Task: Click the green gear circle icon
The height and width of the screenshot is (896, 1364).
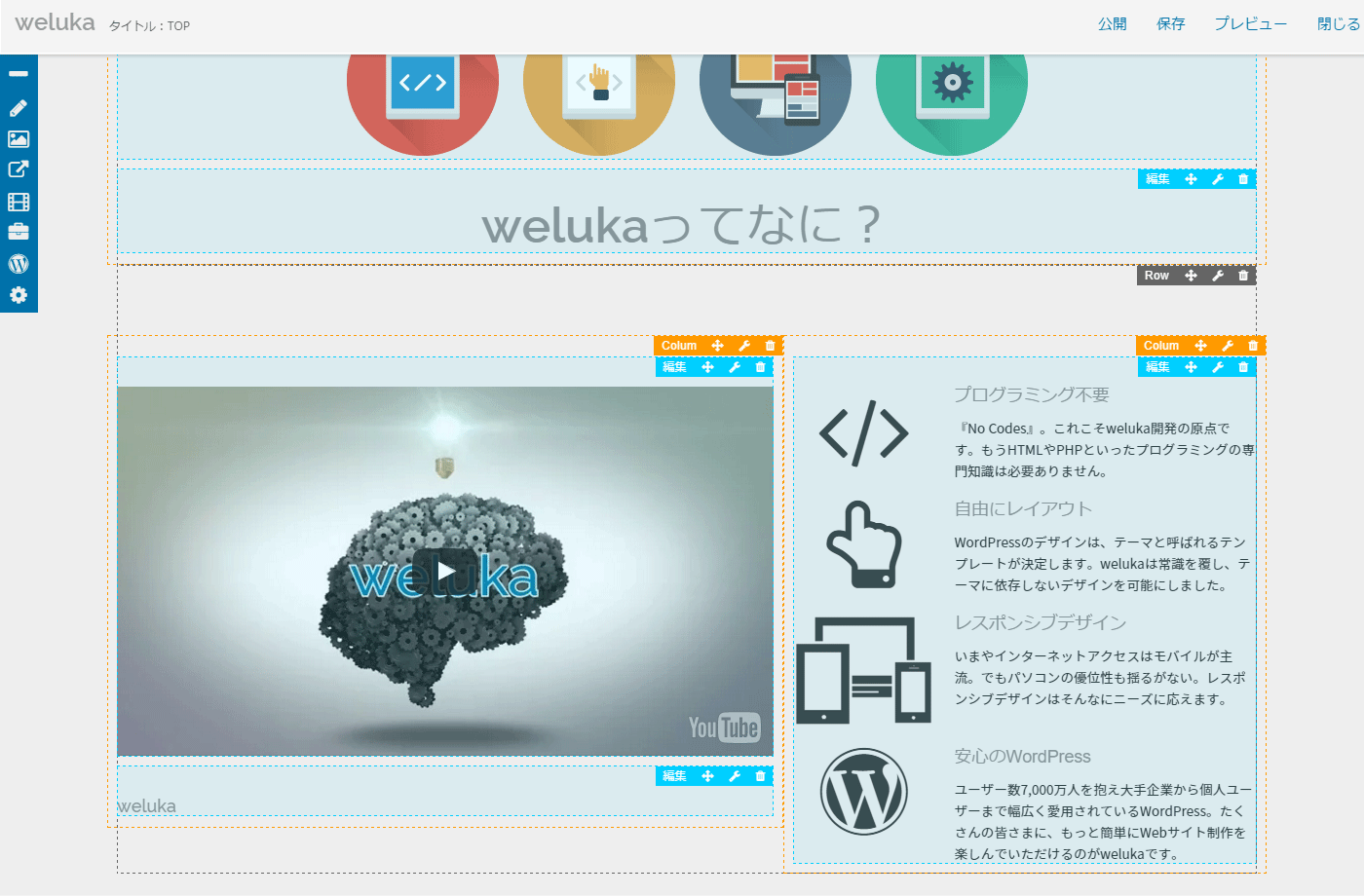Action: pos(952,104)
